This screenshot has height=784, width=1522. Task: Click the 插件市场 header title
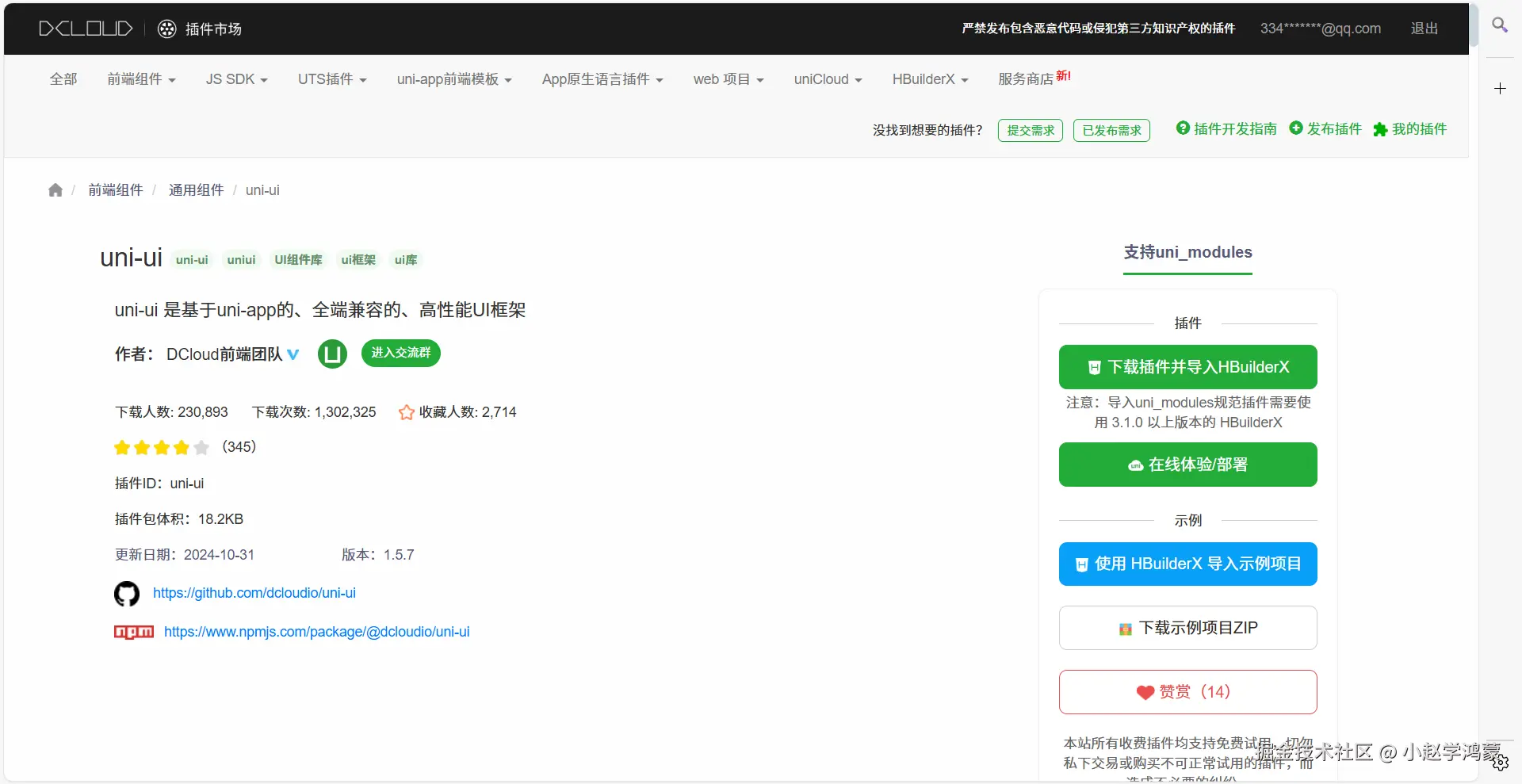(x=213, y=29)
